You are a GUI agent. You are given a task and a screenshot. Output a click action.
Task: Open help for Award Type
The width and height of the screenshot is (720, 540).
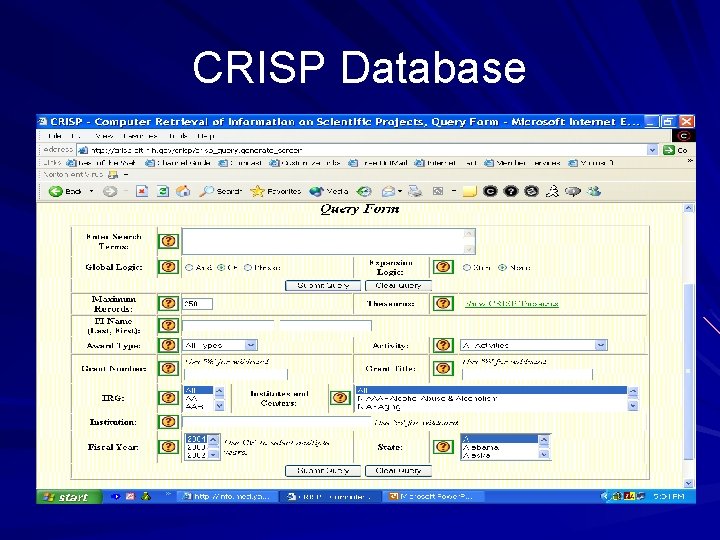(x=169, y=345)
